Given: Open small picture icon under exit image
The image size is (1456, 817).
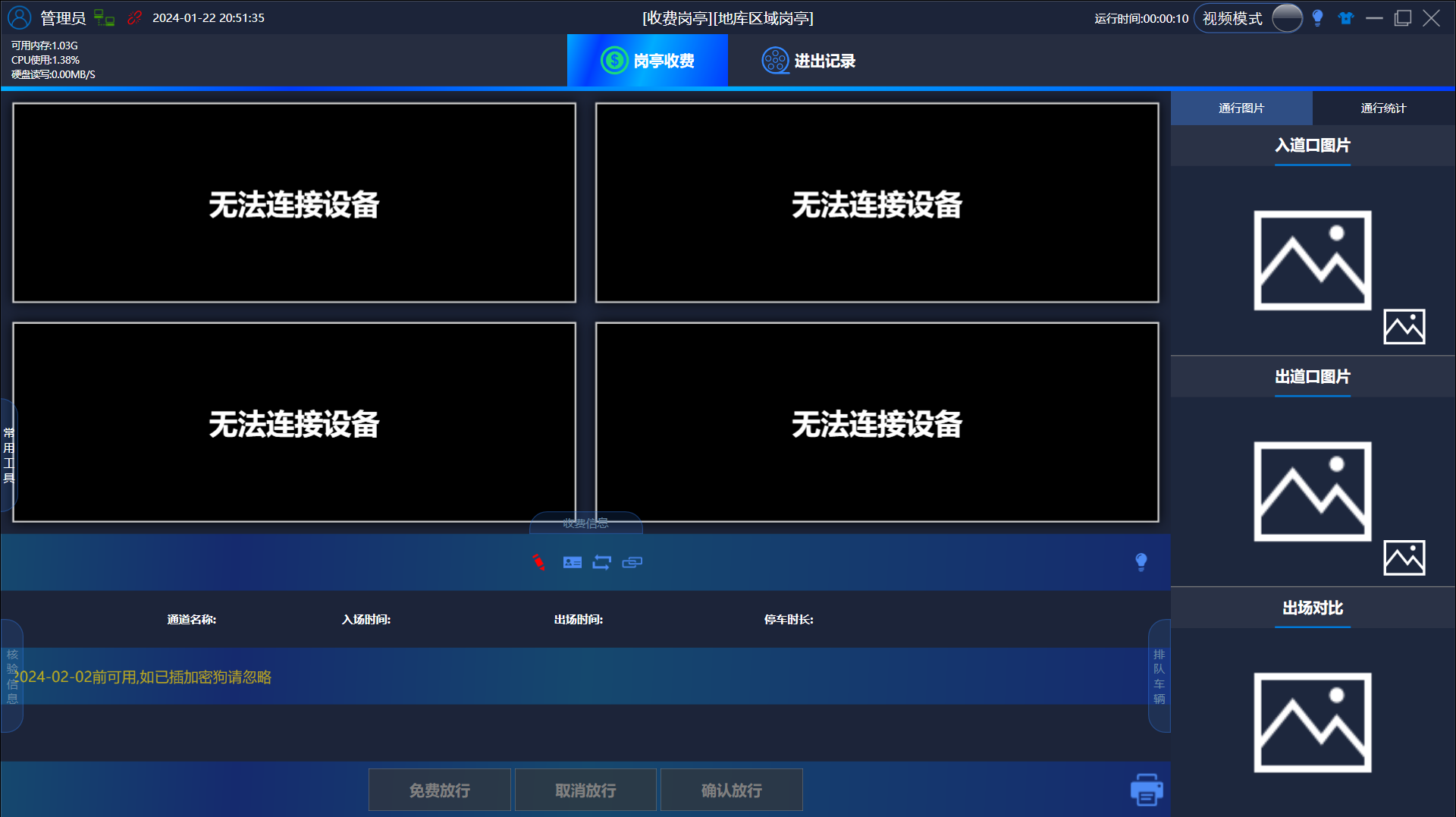Looking at the screenshot, I should (1404, 558).
